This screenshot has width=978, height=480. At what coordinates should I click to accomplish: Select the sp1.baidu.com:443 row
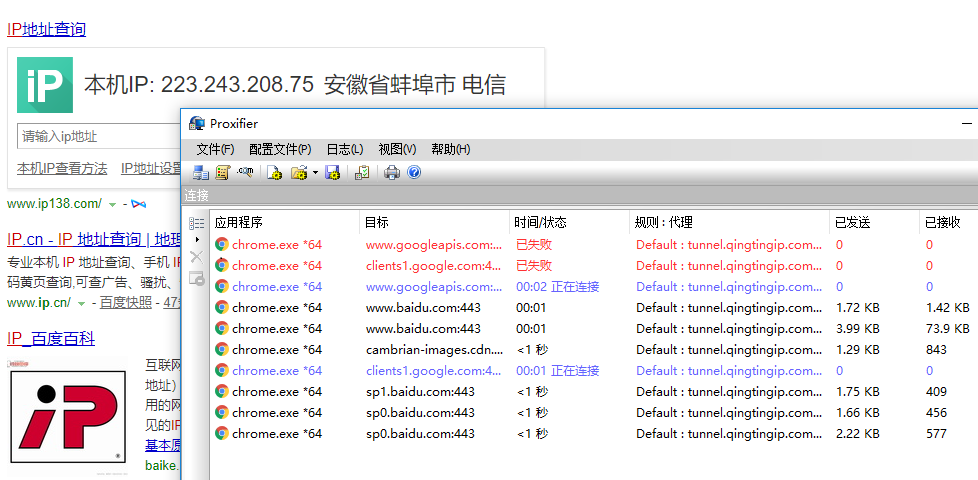tap(594, 391)
